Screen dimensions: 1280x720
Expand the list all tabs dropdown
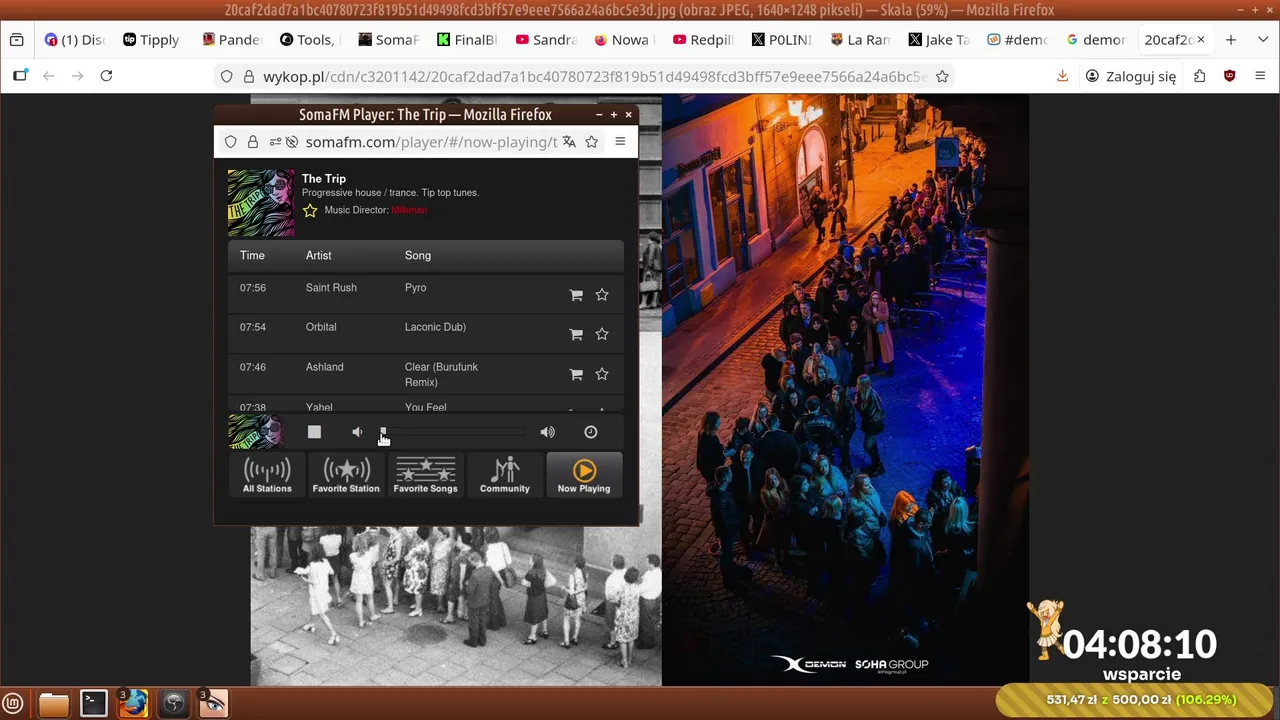pyautogui.click(x=1261, y=40)
